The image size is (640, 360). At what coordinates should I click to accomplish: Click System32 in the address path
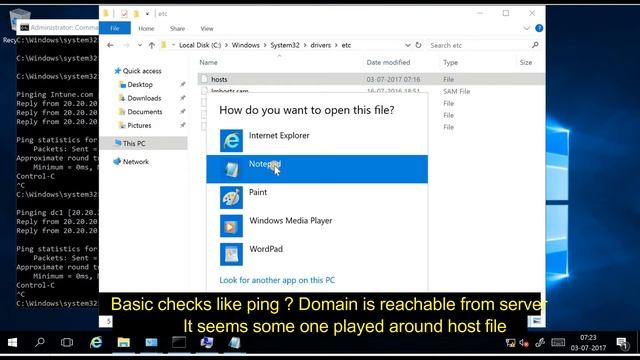pyautogui.click(x=285, y=45)
